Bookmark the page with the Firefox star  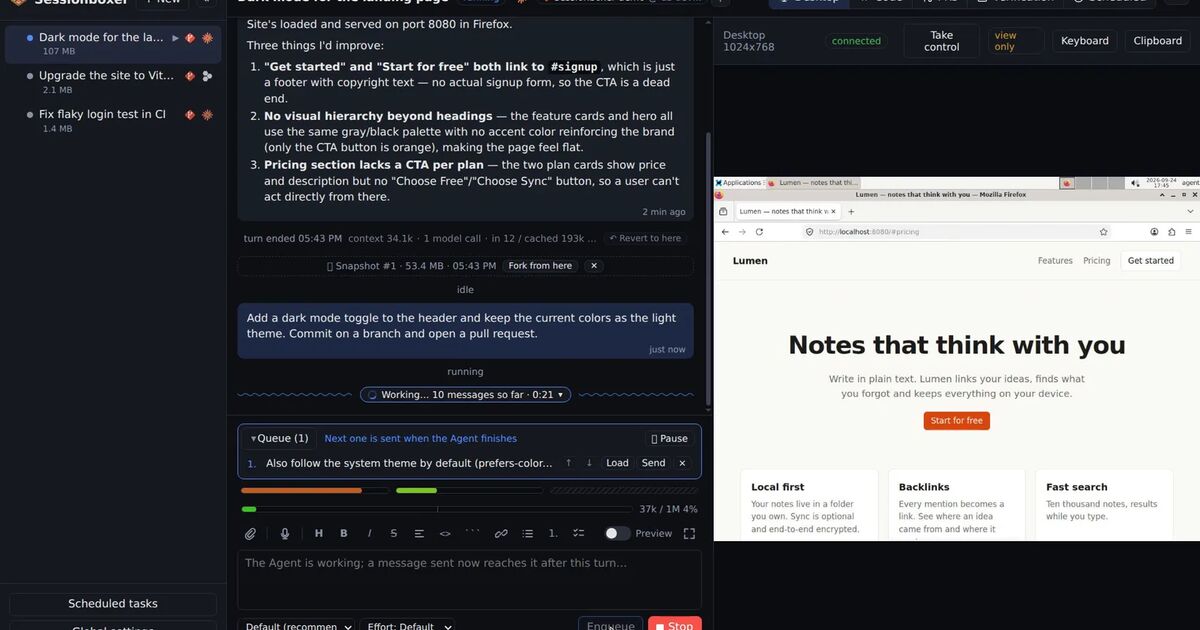tap(1103, 231)
